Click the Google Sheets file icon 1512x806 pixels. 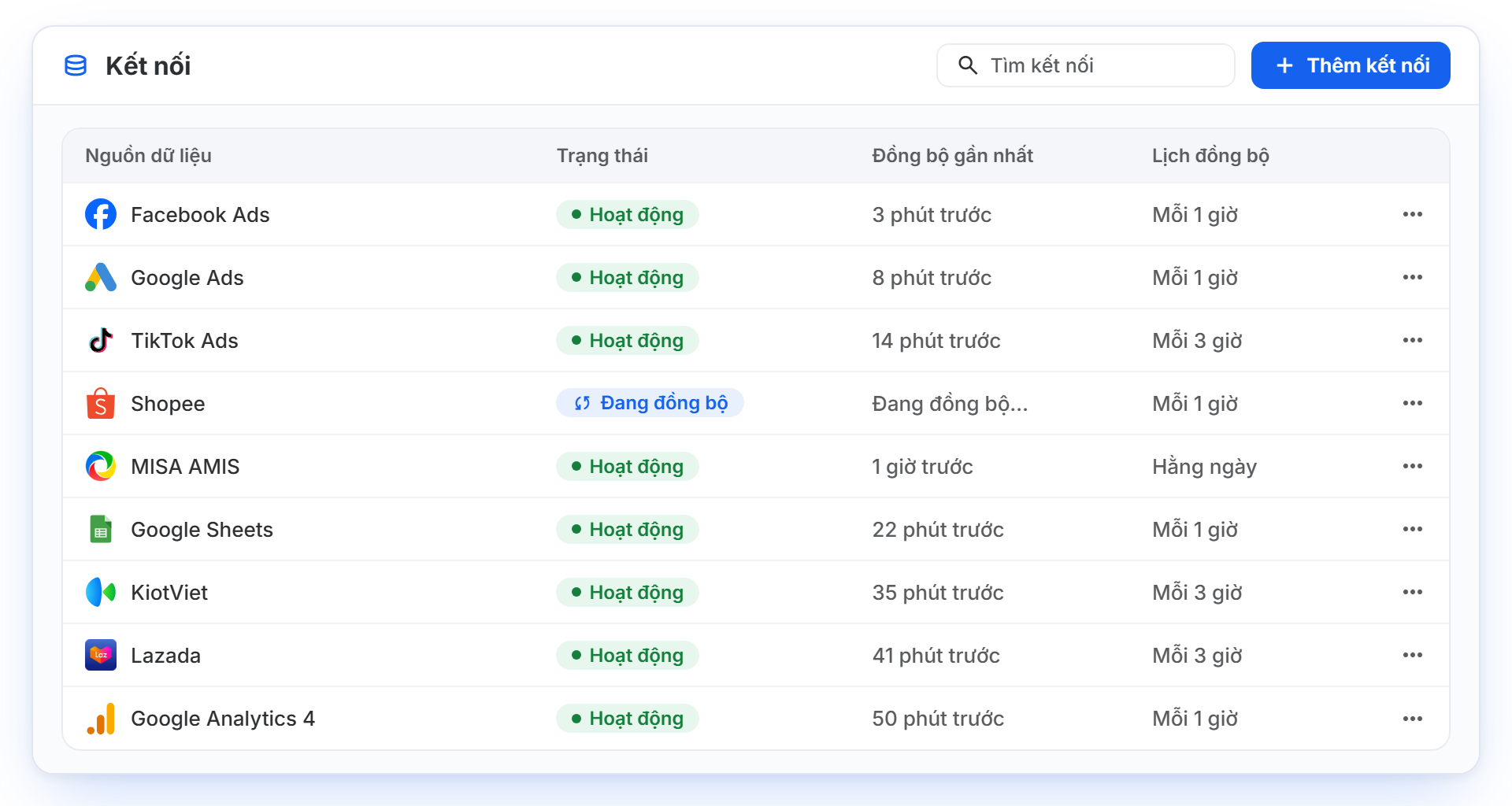(x=101, y=529)
